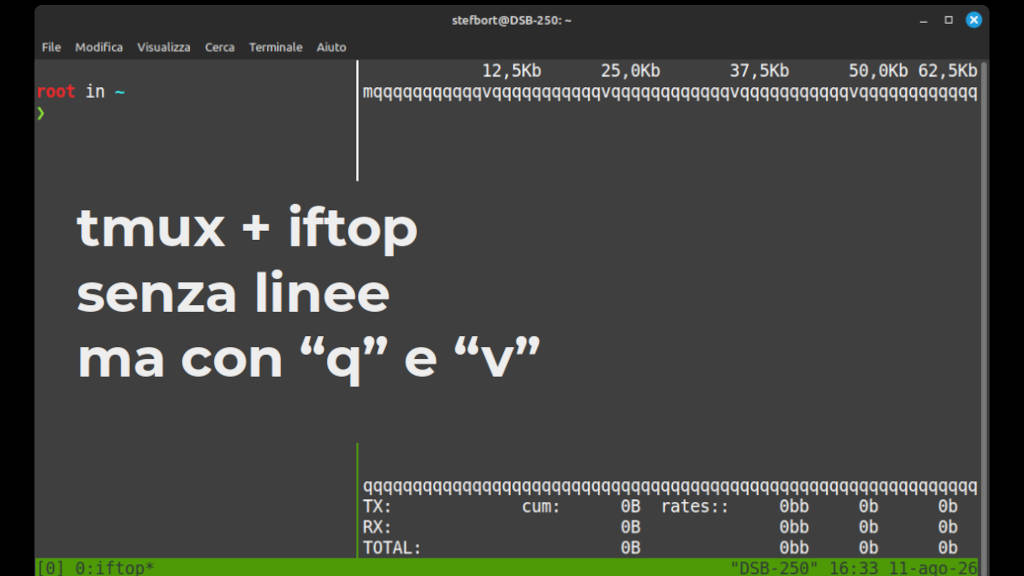Click the terminal vertical scrollbar
The height and width of the screenshot is (576, 1024).
pyautogui.click(x=984, y=310)
